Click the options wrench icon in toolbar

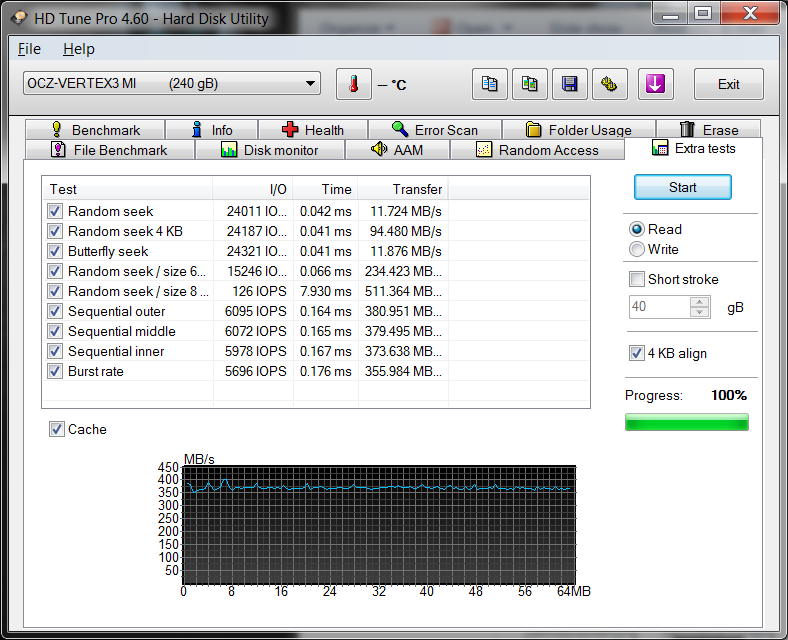[609, 84]
